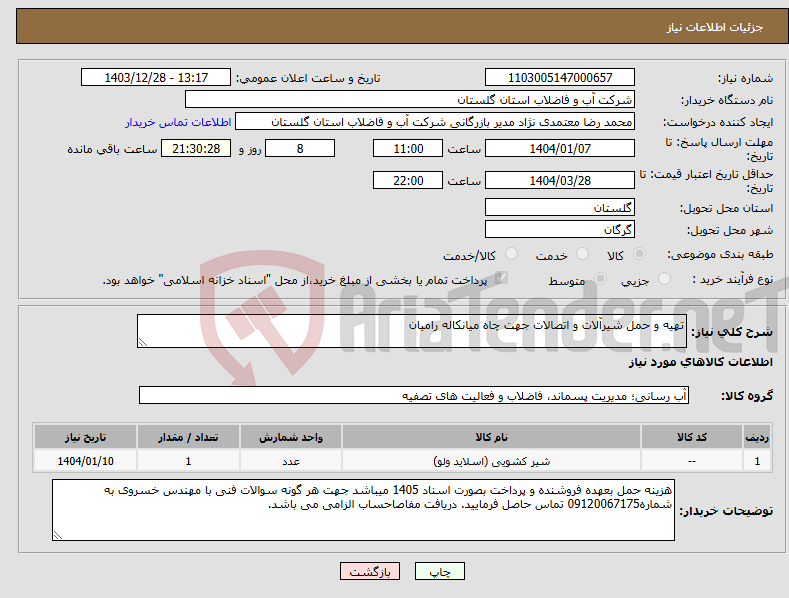Click the واحد شمارش column header
This screenshot has width=789, height=598.
(x=291, y=437)
